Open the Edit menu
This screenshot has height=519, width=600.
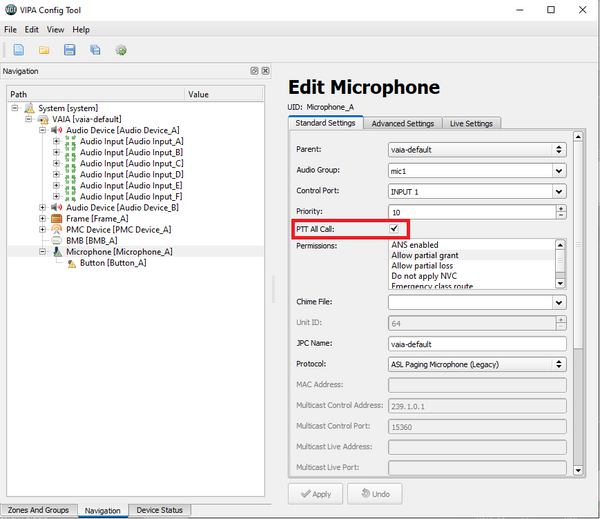click(32, 30)
